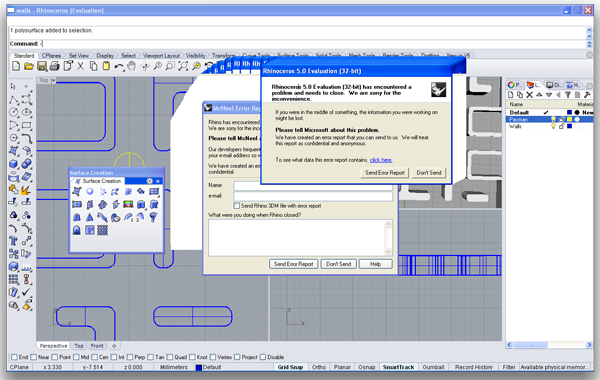The height and width of the screenshot is (380, 600).
Task: Create a new file with the New icon
Action: (x=16, y=66)
